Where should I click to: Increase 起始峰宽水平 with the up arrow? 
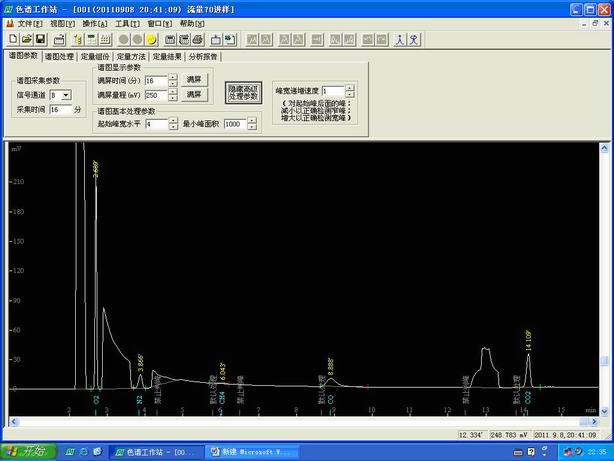point(173,121)
